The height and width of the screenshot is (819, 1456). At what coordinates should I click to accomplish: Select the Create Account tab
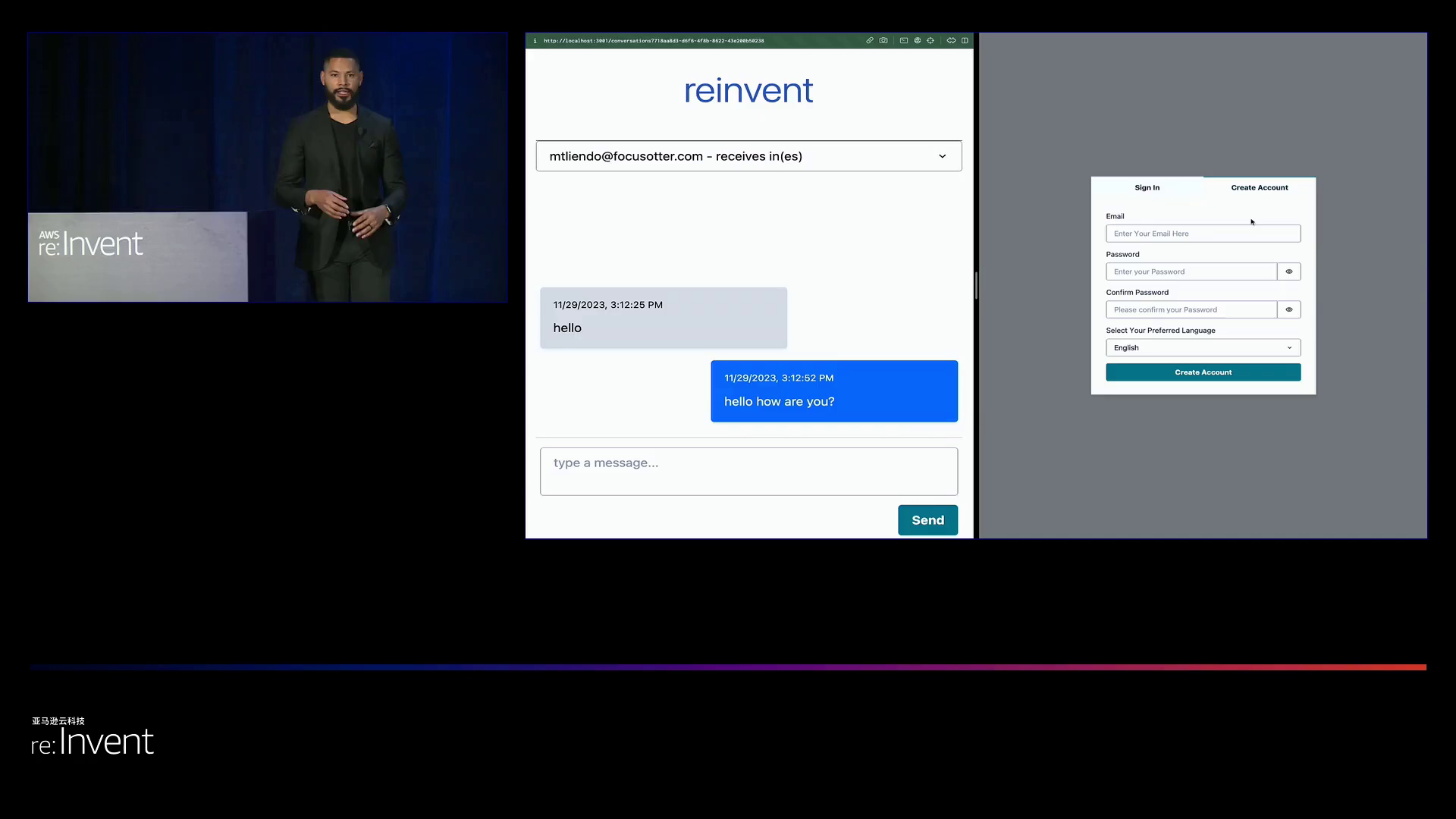click(x=1259, y=187)
